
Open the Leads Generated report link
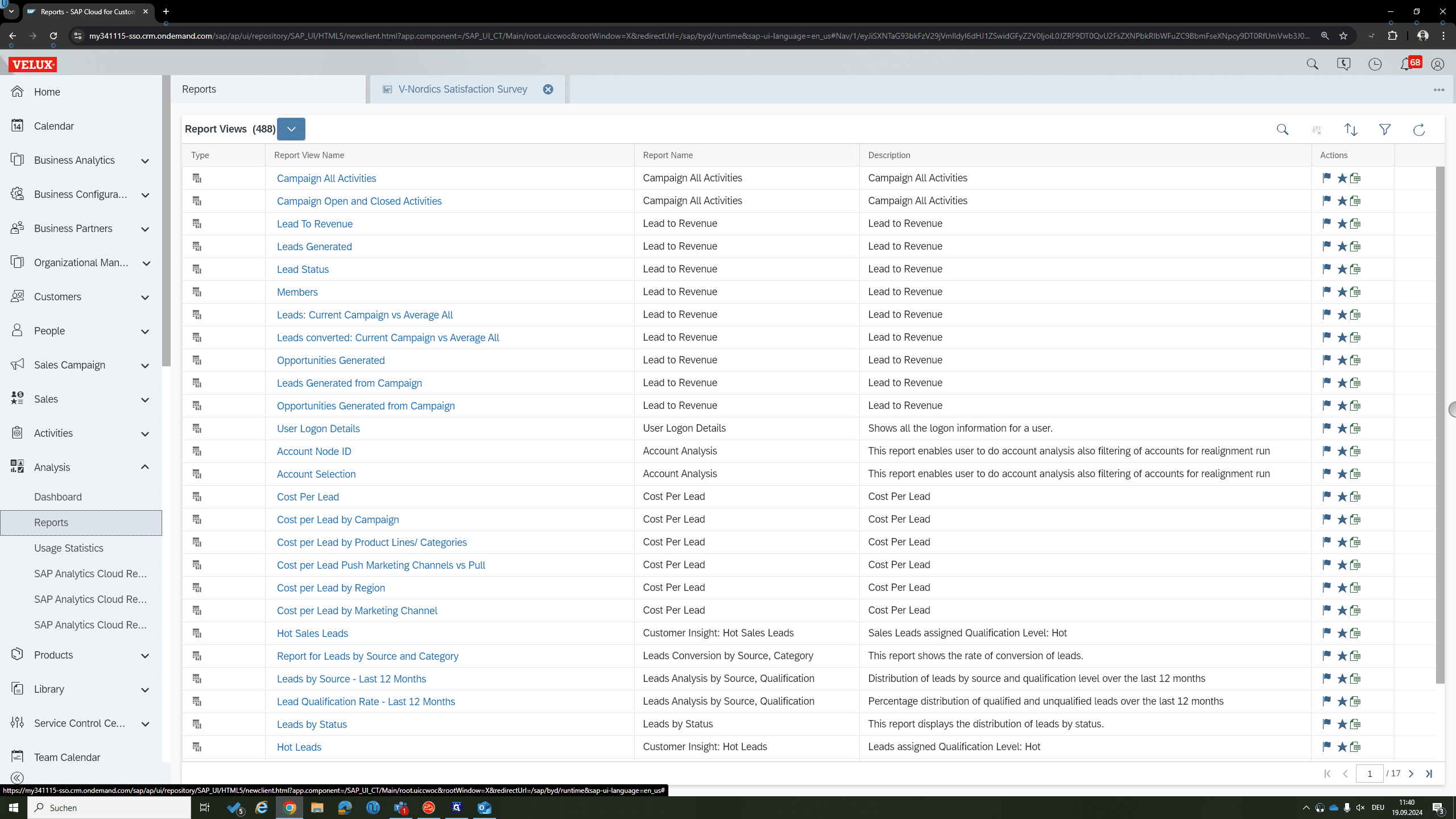314,247
